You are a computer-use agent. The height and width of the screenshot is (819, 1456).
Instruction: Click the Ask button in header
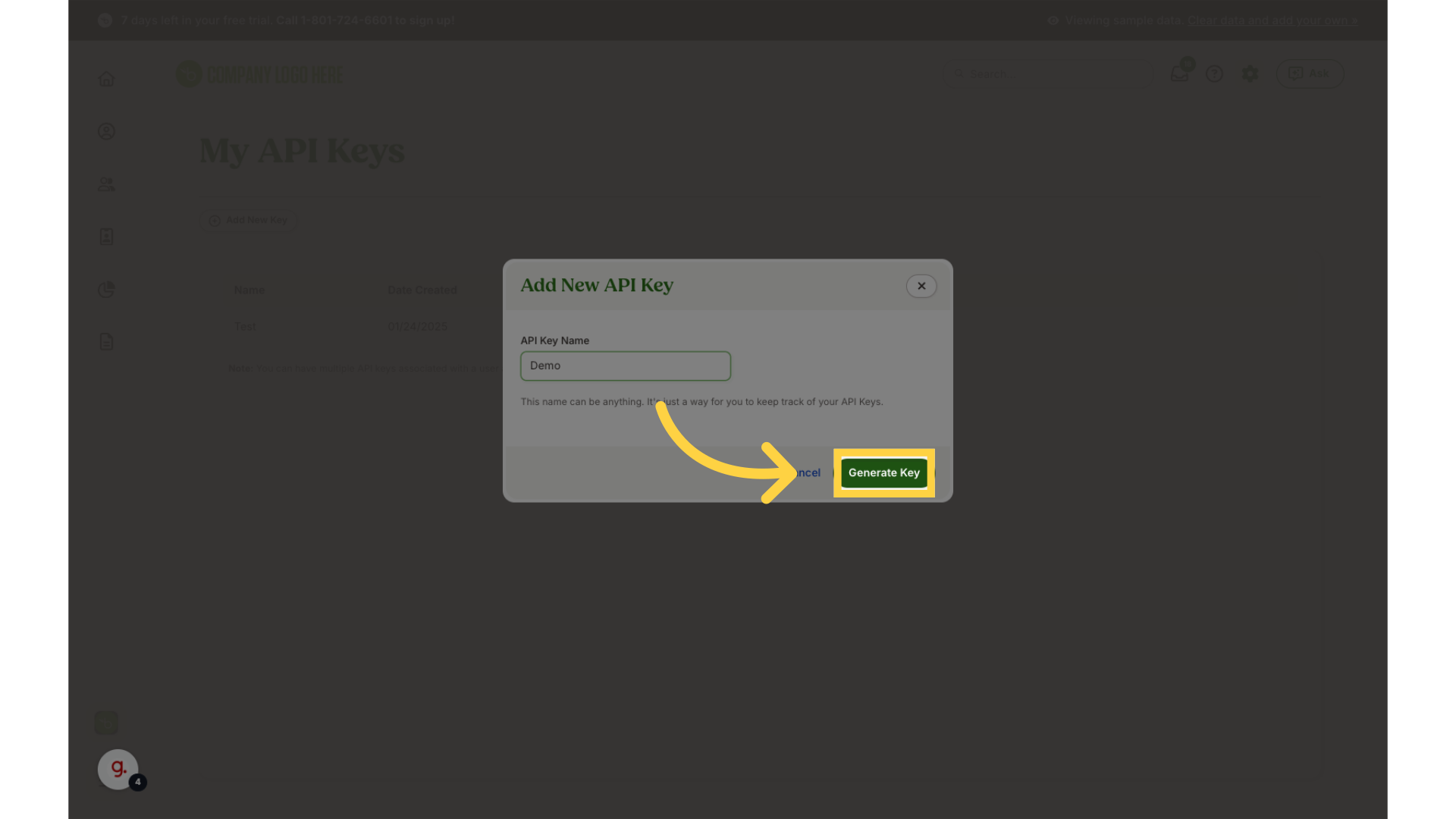(x=1310, y=74)
